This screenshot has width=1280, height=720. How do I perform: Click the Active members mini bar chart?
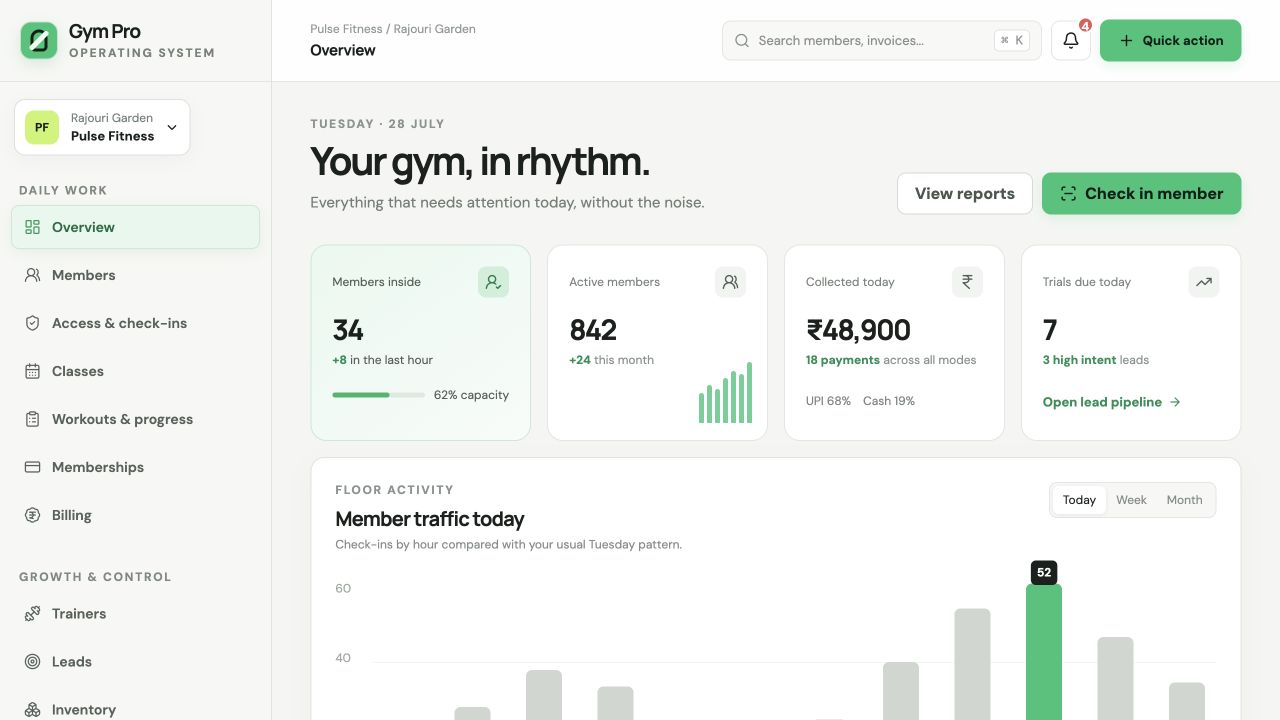point(725,393)
